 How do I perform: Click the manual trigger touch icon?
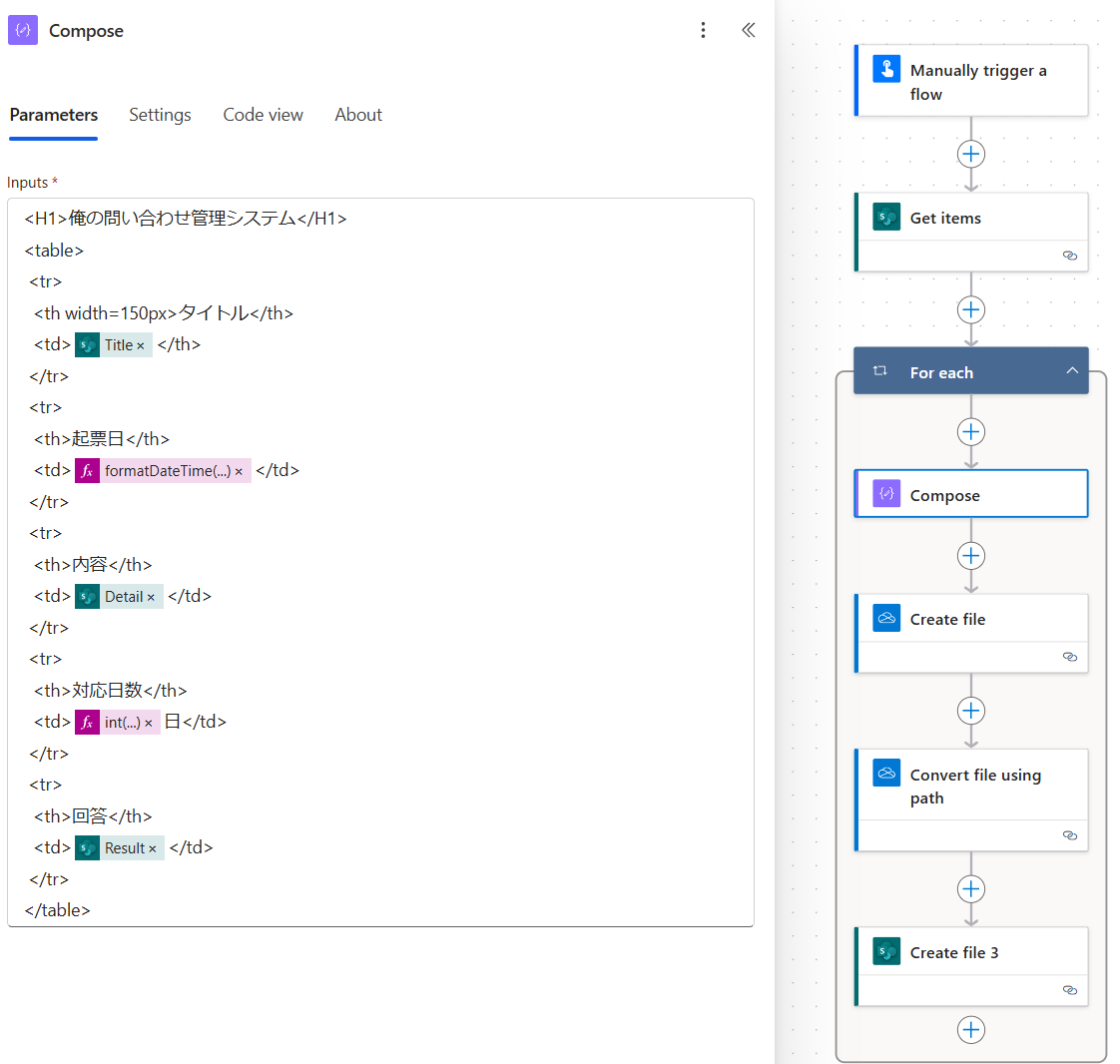tap(886, 69)
